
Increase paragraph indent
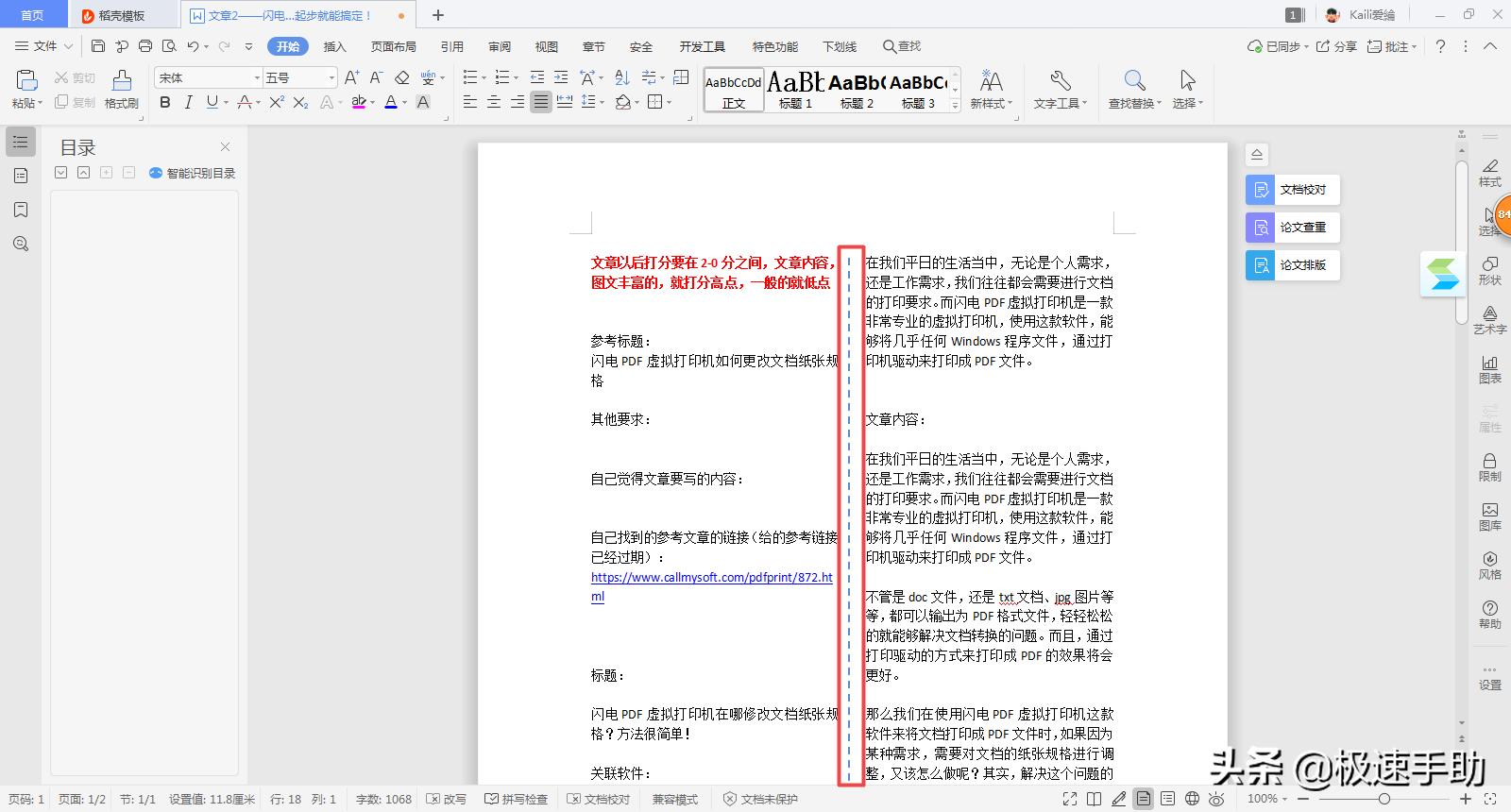coord(561,77)
